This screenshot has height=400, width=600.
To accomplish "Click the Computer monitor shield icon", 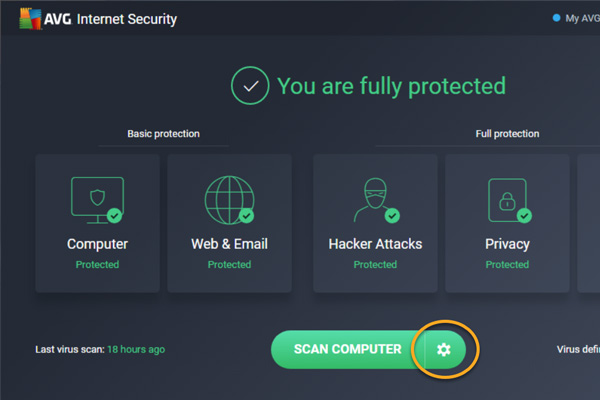I will coord(98,200).
